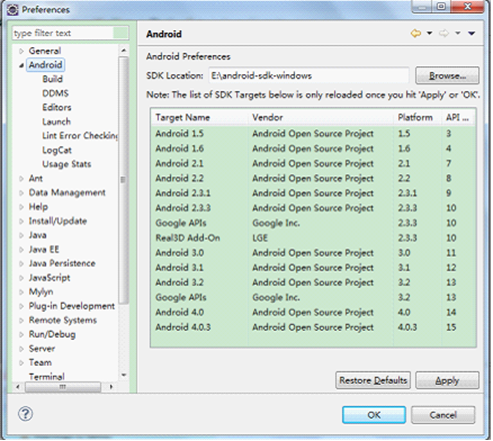Expand the Team node

point(21,363)
